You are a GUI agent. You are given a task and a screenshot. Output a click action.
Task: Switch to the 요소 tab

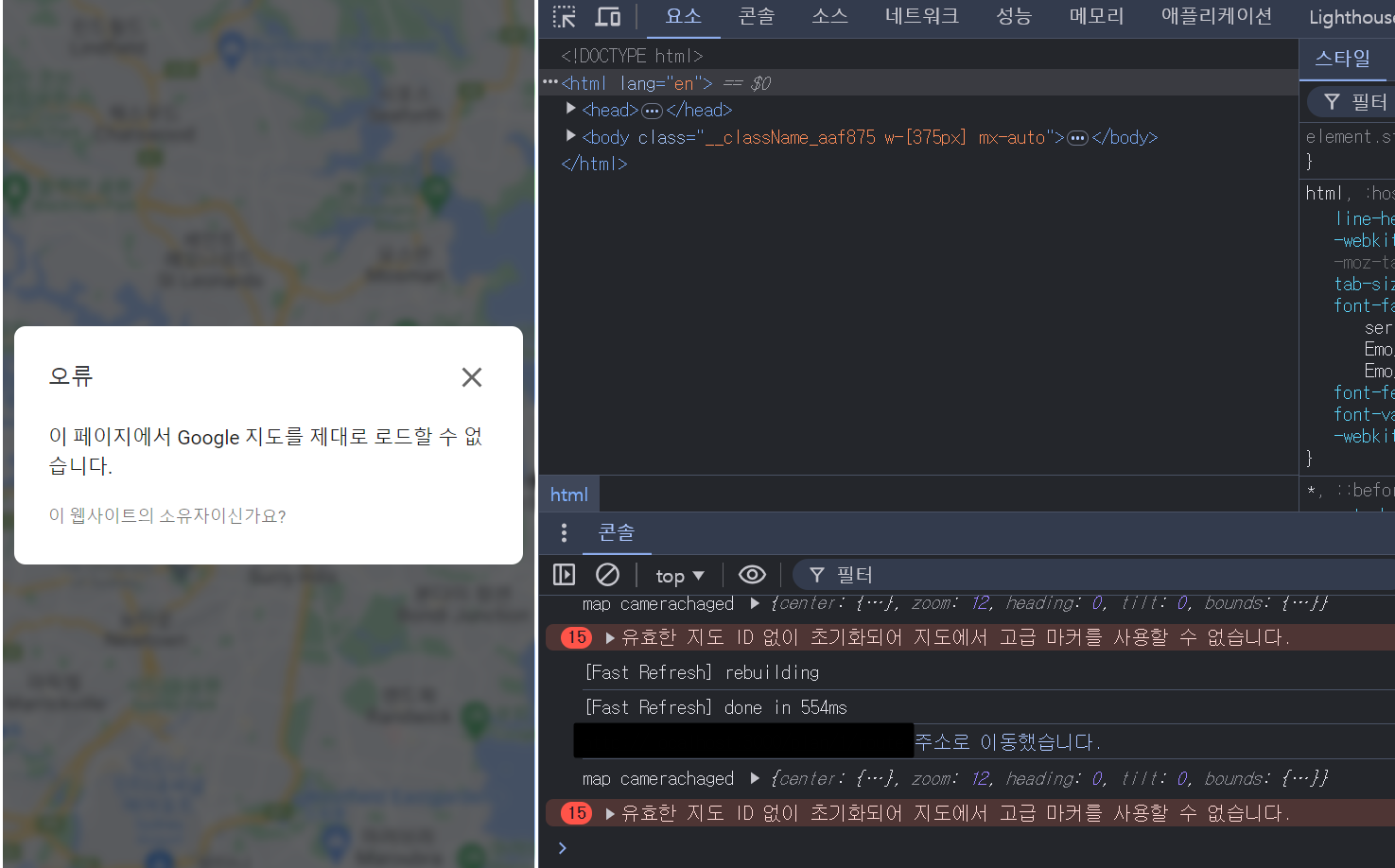(683, 17)
